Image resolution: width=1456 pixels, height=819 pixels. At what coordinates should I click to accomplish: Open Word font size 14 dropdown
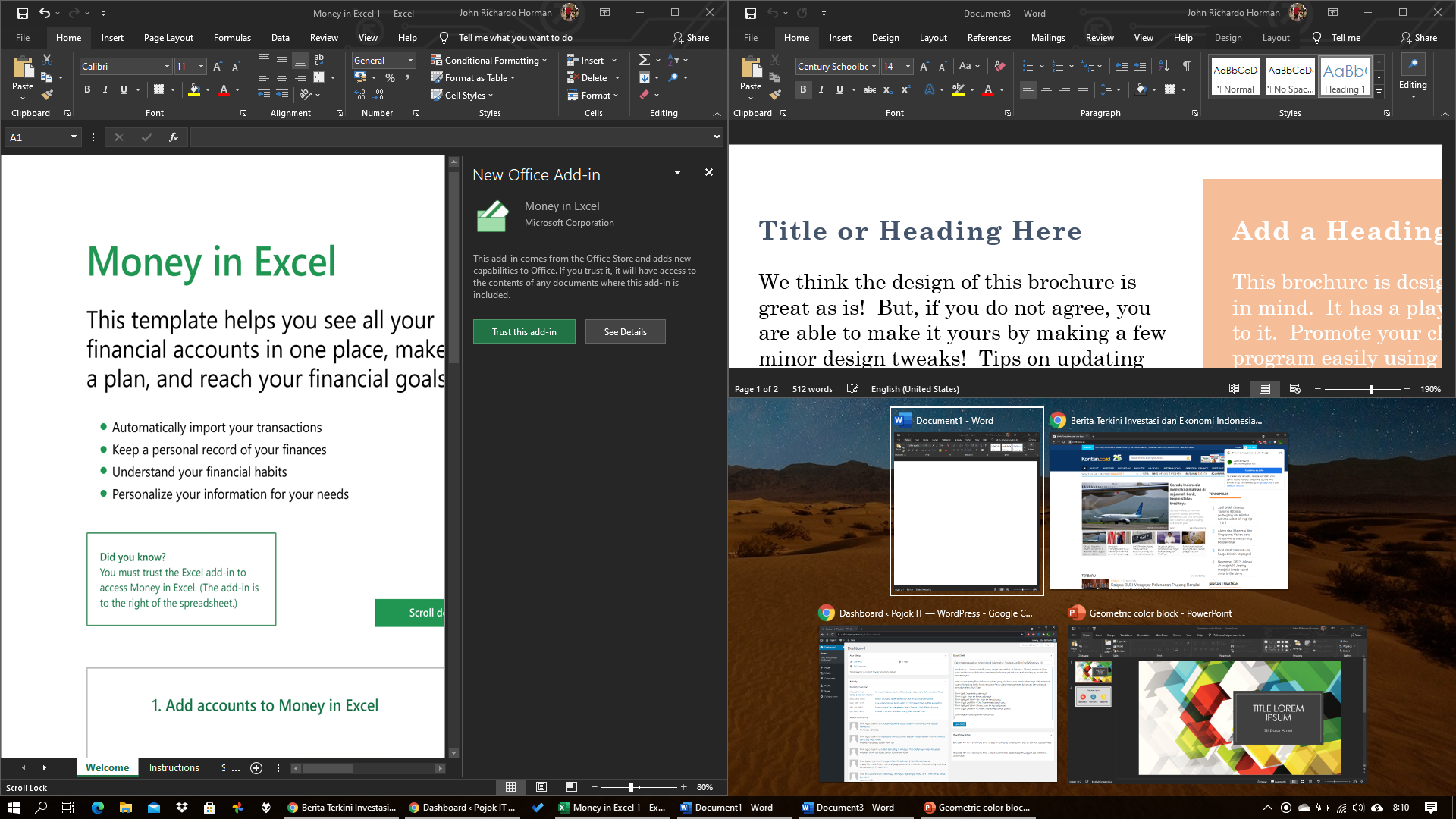[x=908, y=67]
